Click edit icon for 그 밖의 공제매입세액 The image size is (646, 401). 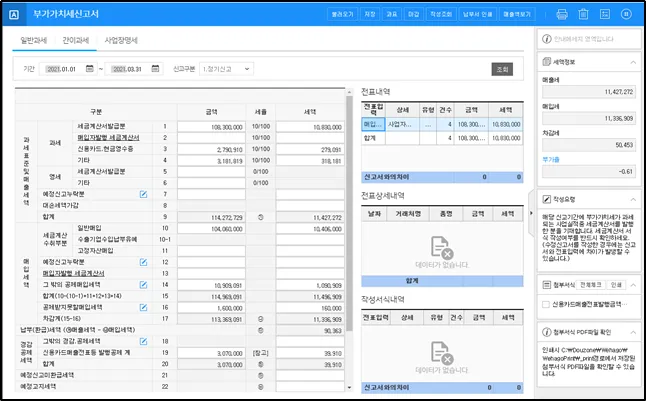[x=143, y=285]
